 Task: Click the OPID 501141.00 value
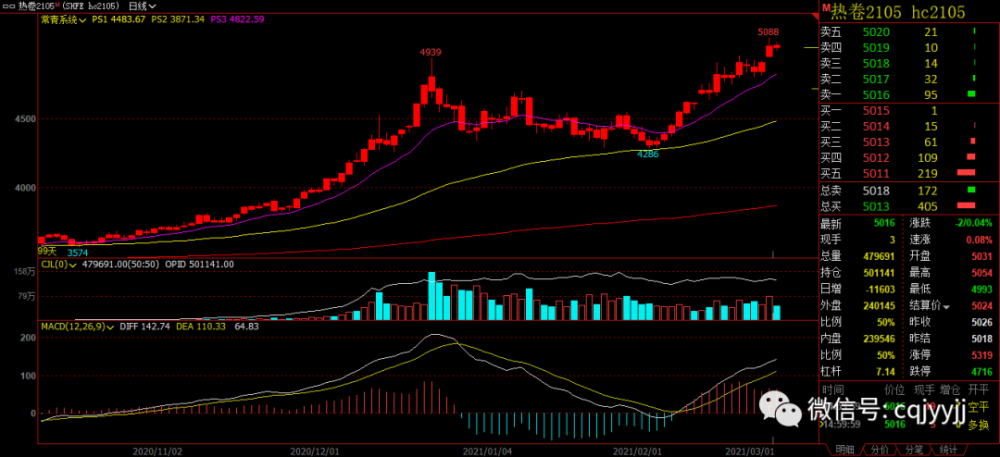click(x=200, y=264)
